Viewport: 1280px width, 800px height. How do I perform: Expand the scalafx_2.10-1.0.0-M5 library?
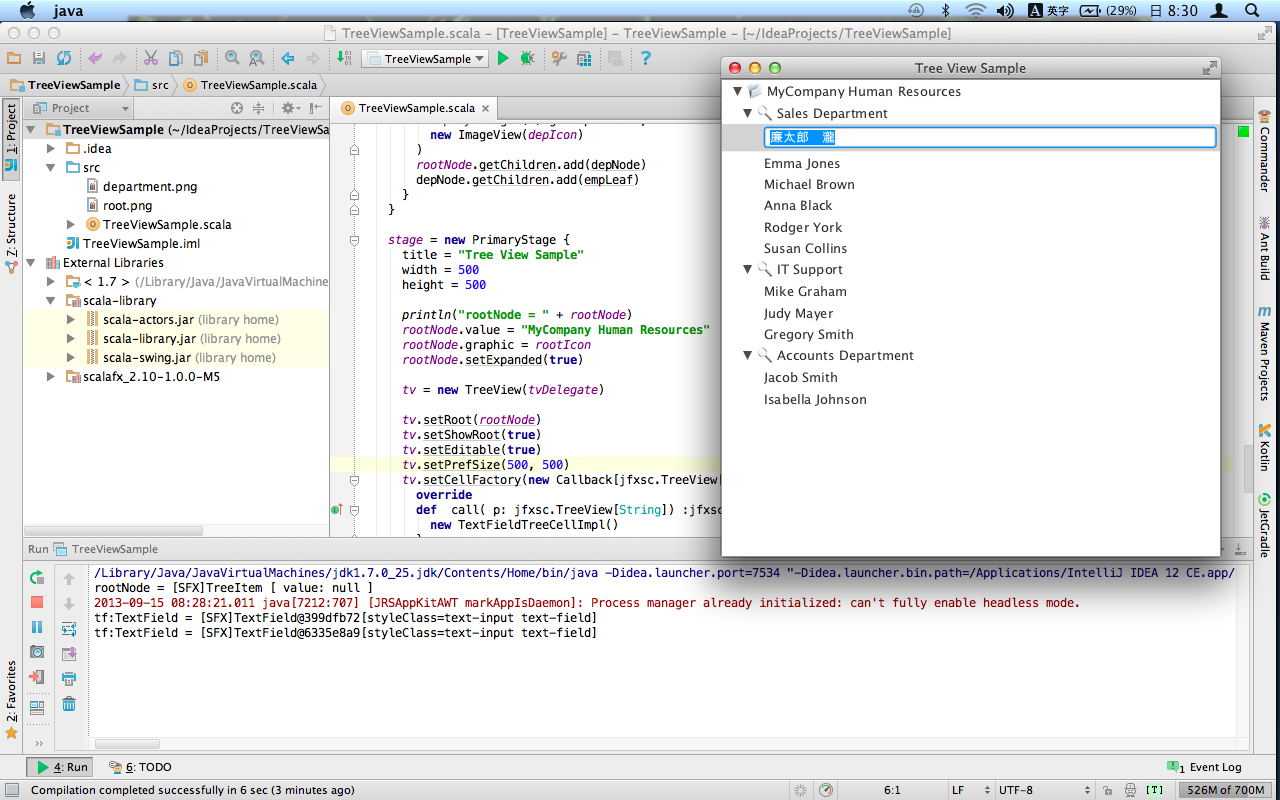tap(51, 377)
